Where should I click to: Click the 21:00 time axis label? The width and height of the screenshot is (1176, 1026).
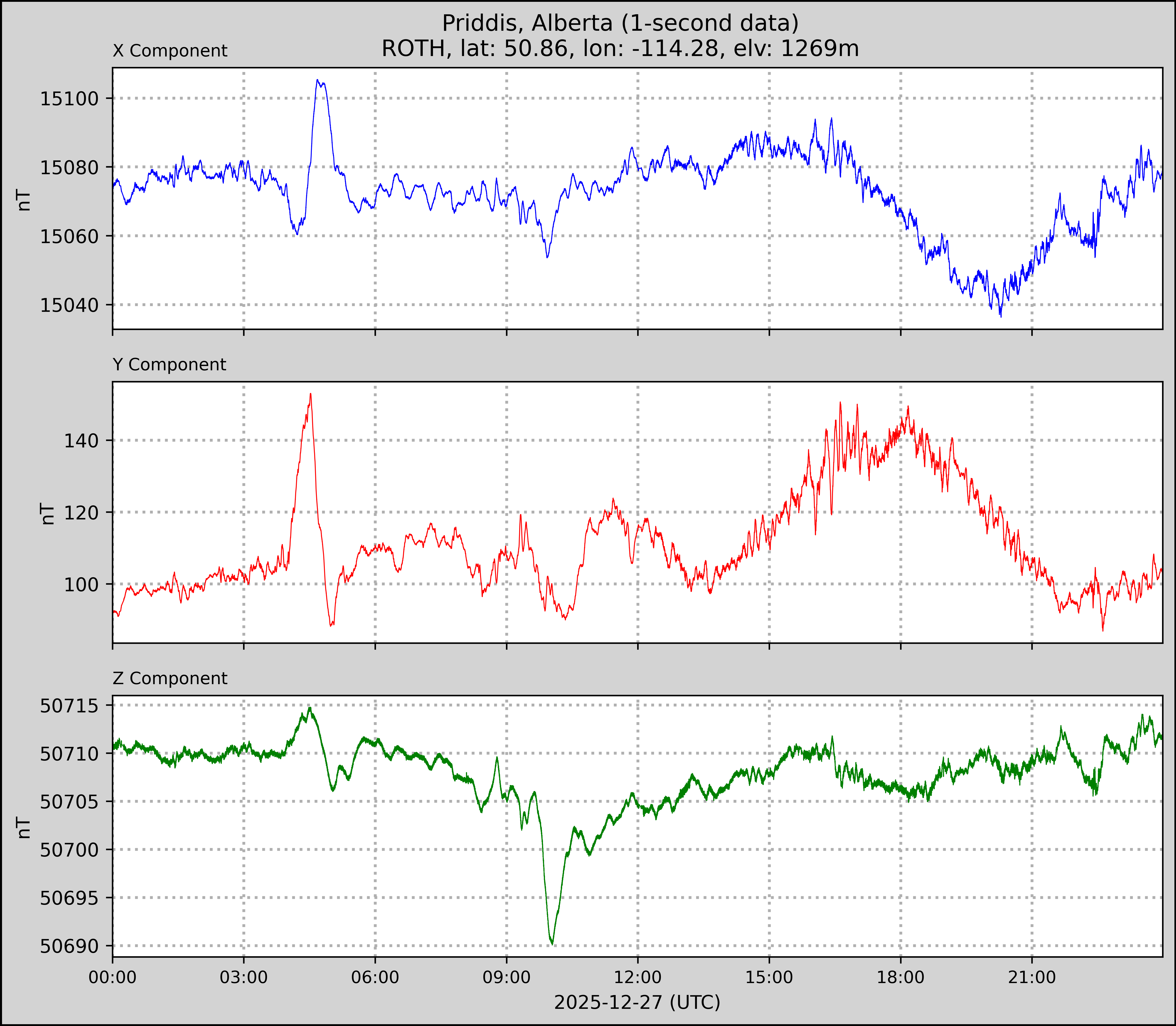click(x=1032, y=977)
